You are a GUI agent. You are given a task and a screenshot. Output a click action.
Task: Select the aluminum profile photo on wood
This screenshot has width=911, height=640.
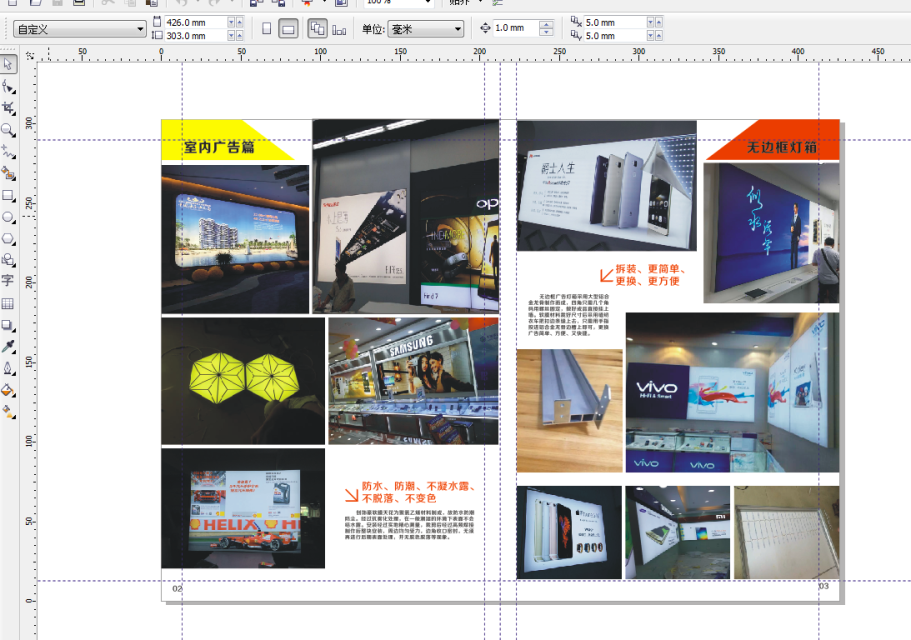coord(569,411)
